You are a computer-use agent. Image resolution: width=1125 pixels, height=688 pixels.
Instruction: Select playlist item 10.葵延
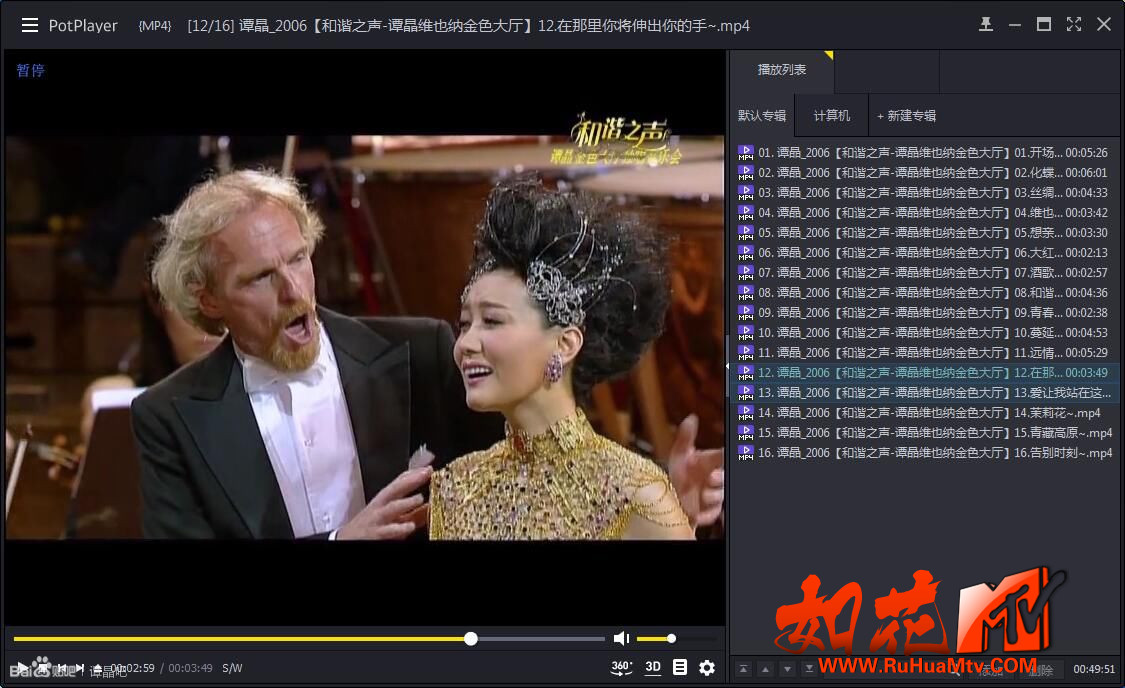[x=925, y=333]
